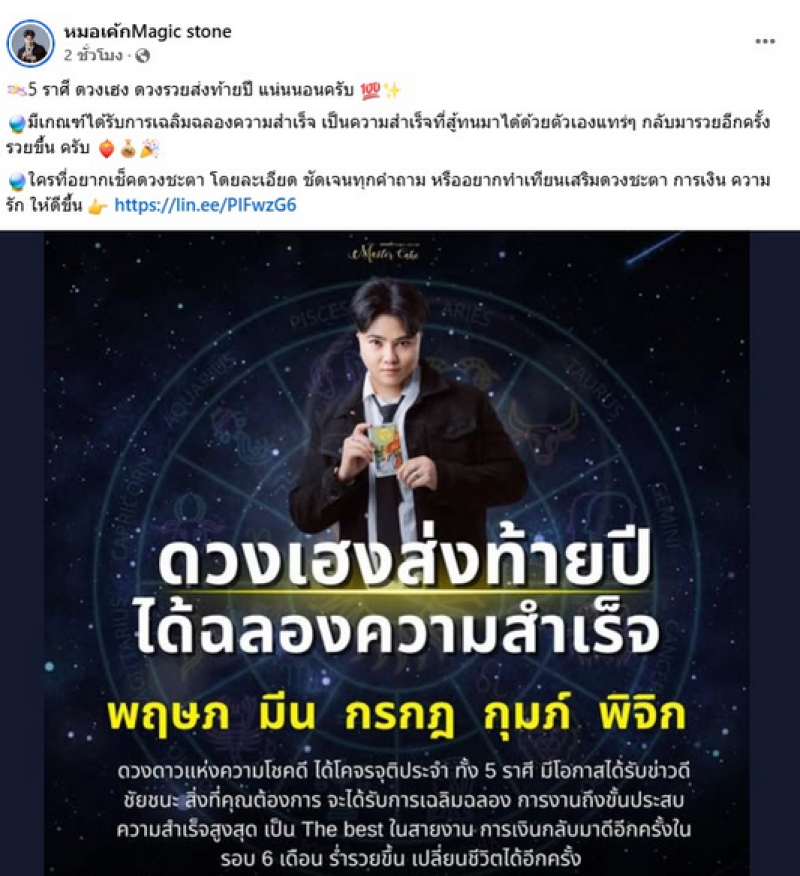Click the money bag emoji
Image resolution: width=800 pixels, height=876 pixels.
[x=128, y=149]
